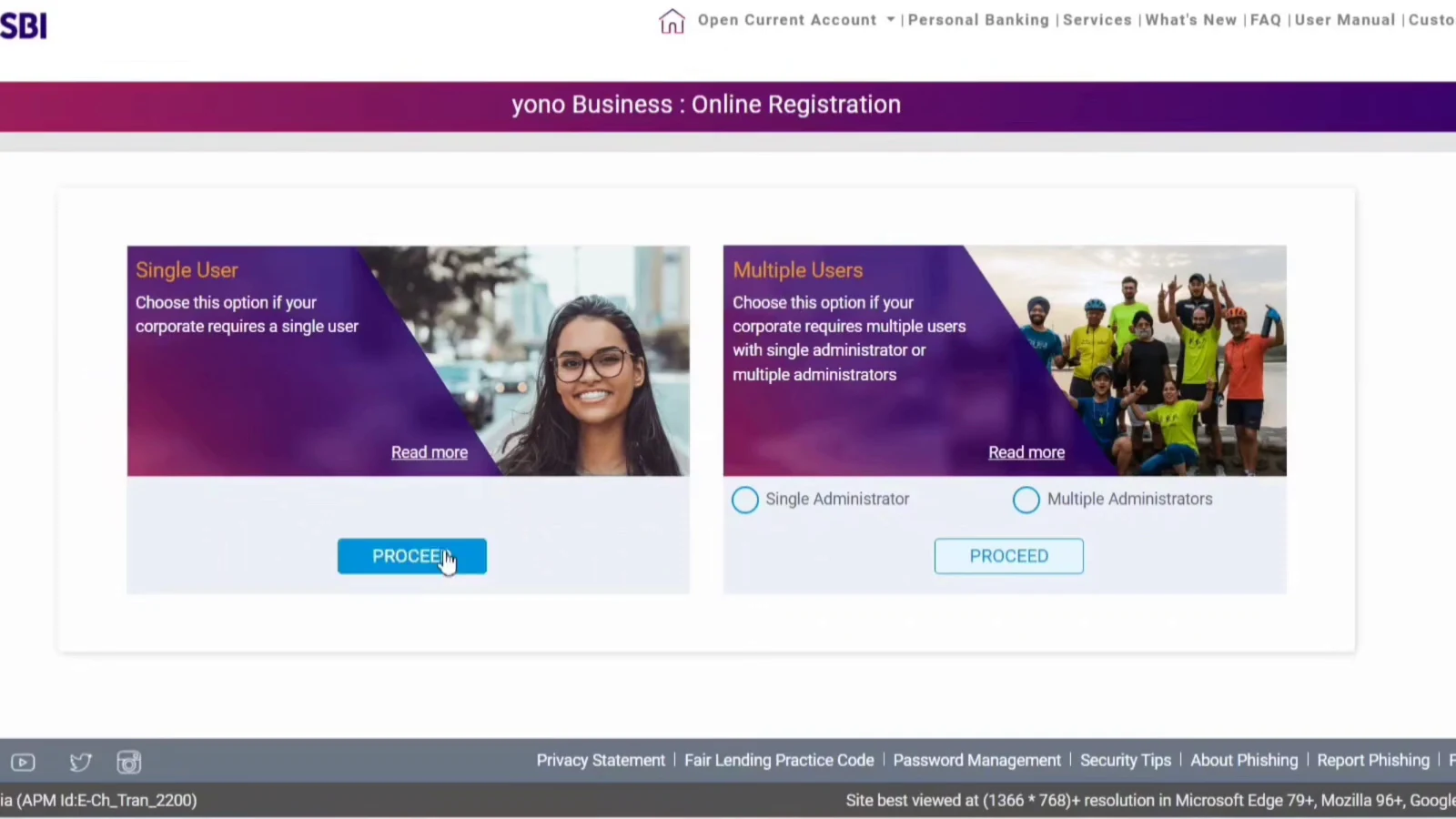Go to home via house icon
1456x819 pixels.
point(672,21)
